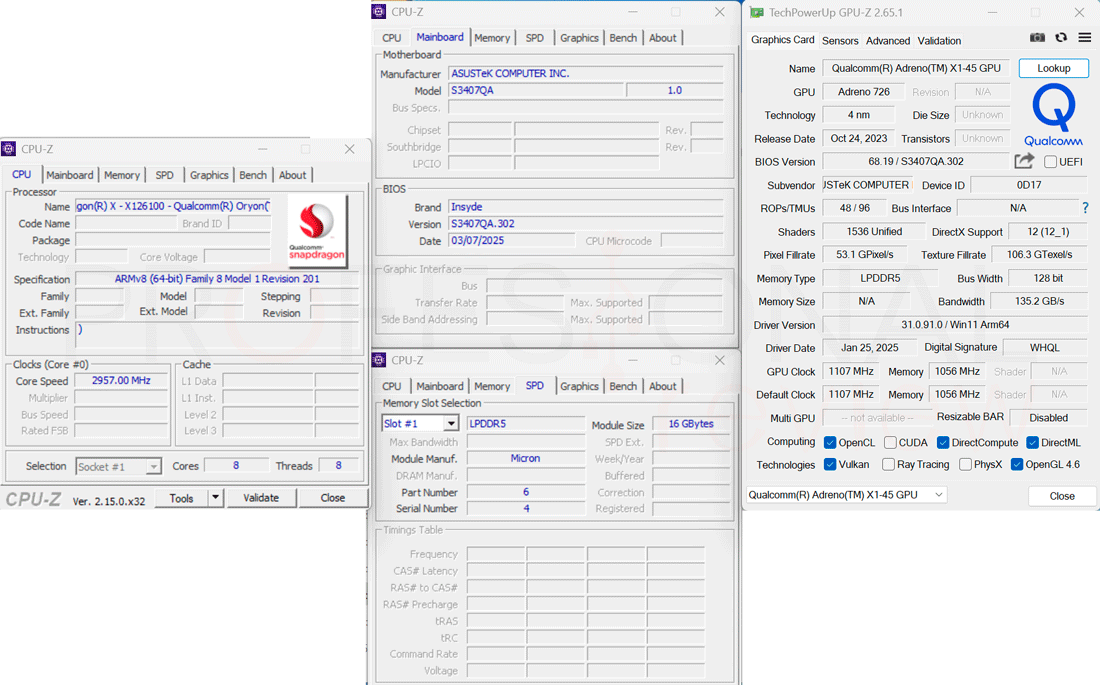
Task: Click the GPU-Z refresh icon
Action: [1061, 38]
